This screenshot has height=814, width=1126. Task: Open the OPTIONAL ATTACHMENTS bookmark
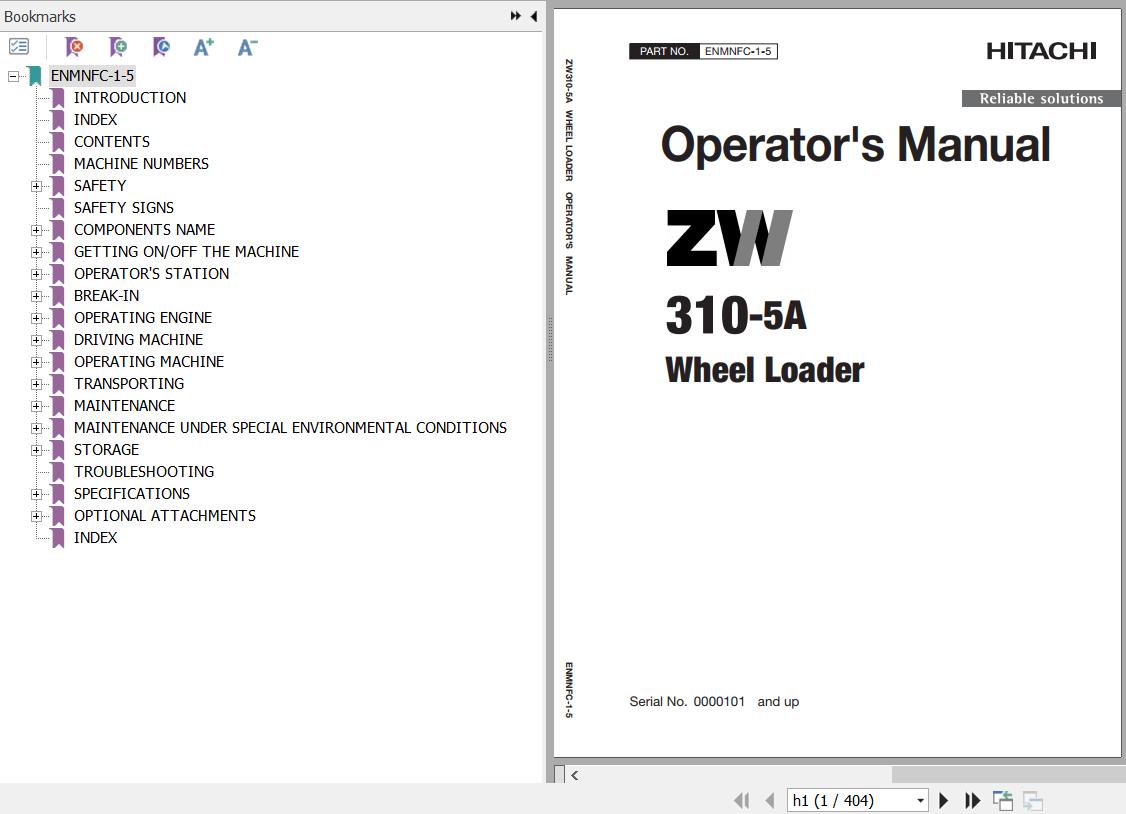(164, 515)
